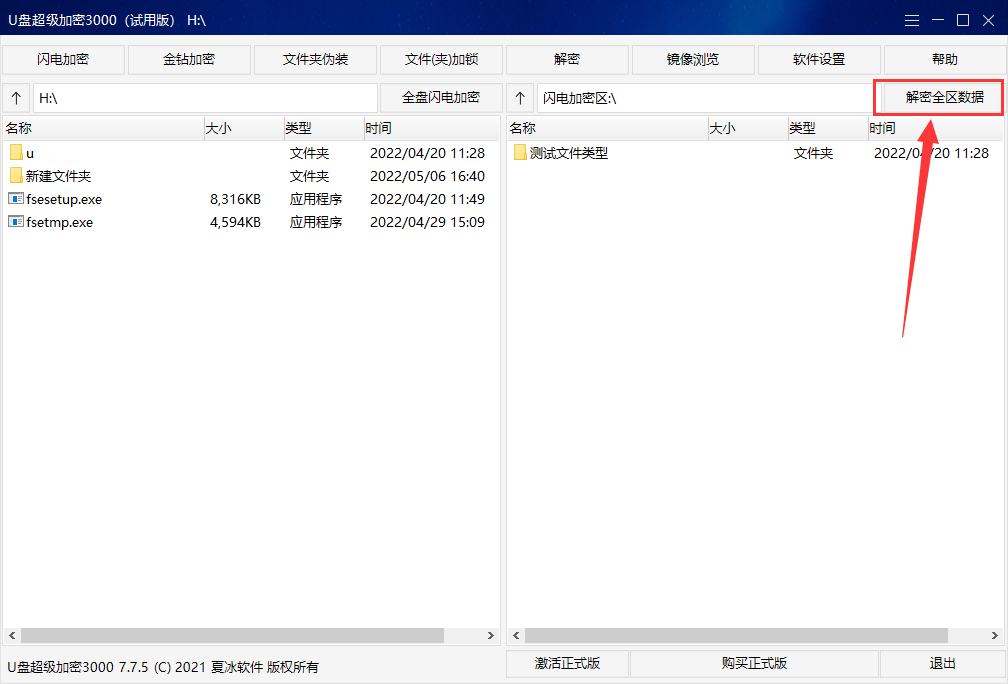Sort right pane by 大小 column

[748, 128]
